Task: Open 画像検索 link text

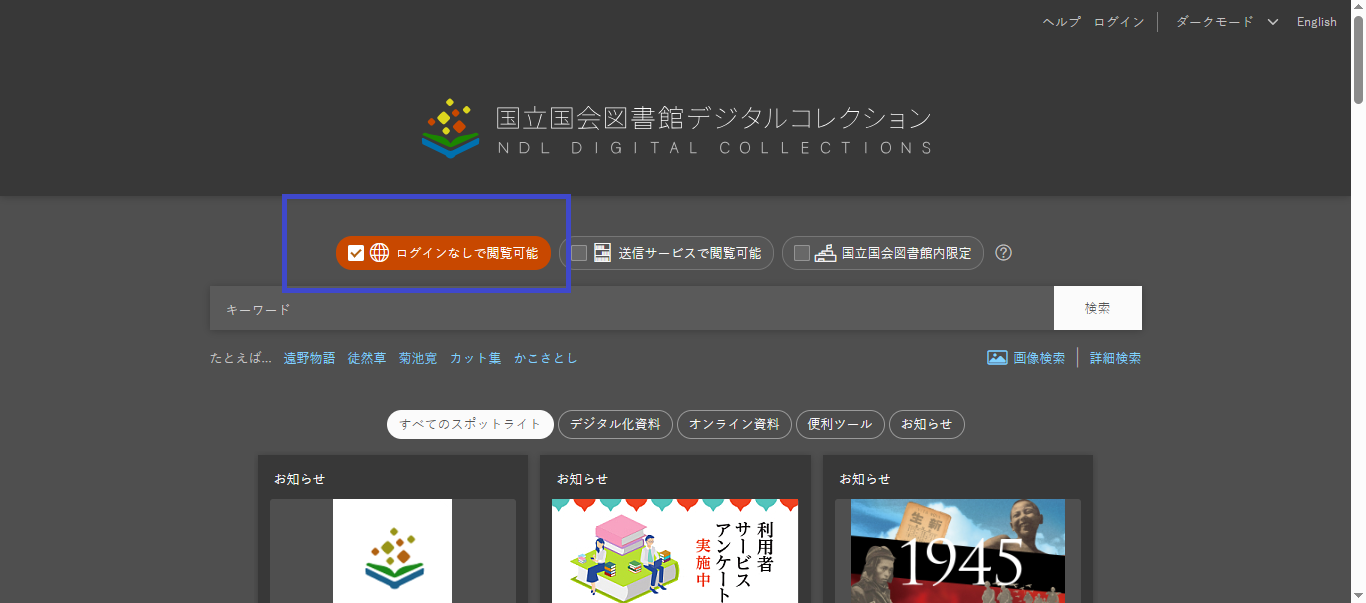Action: [1039, 358]
